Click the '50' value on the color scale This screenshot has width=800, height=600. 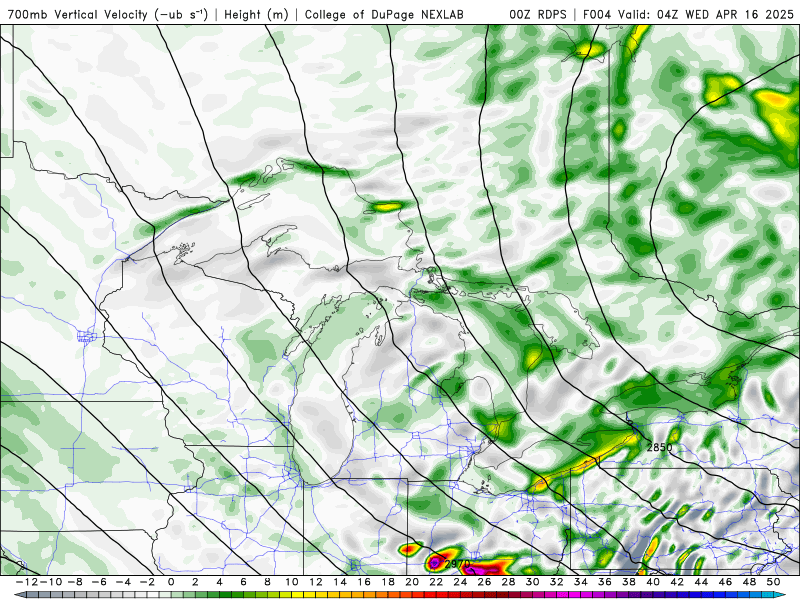[x=773, y=582]
